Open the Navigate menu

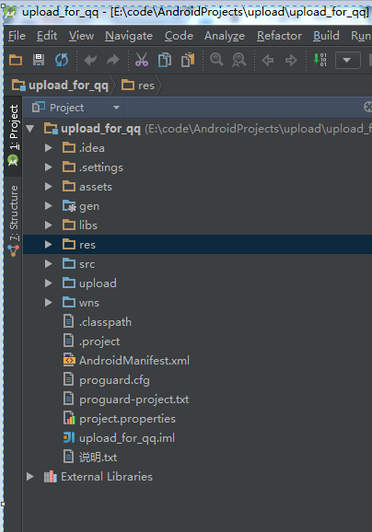point(129,36)
